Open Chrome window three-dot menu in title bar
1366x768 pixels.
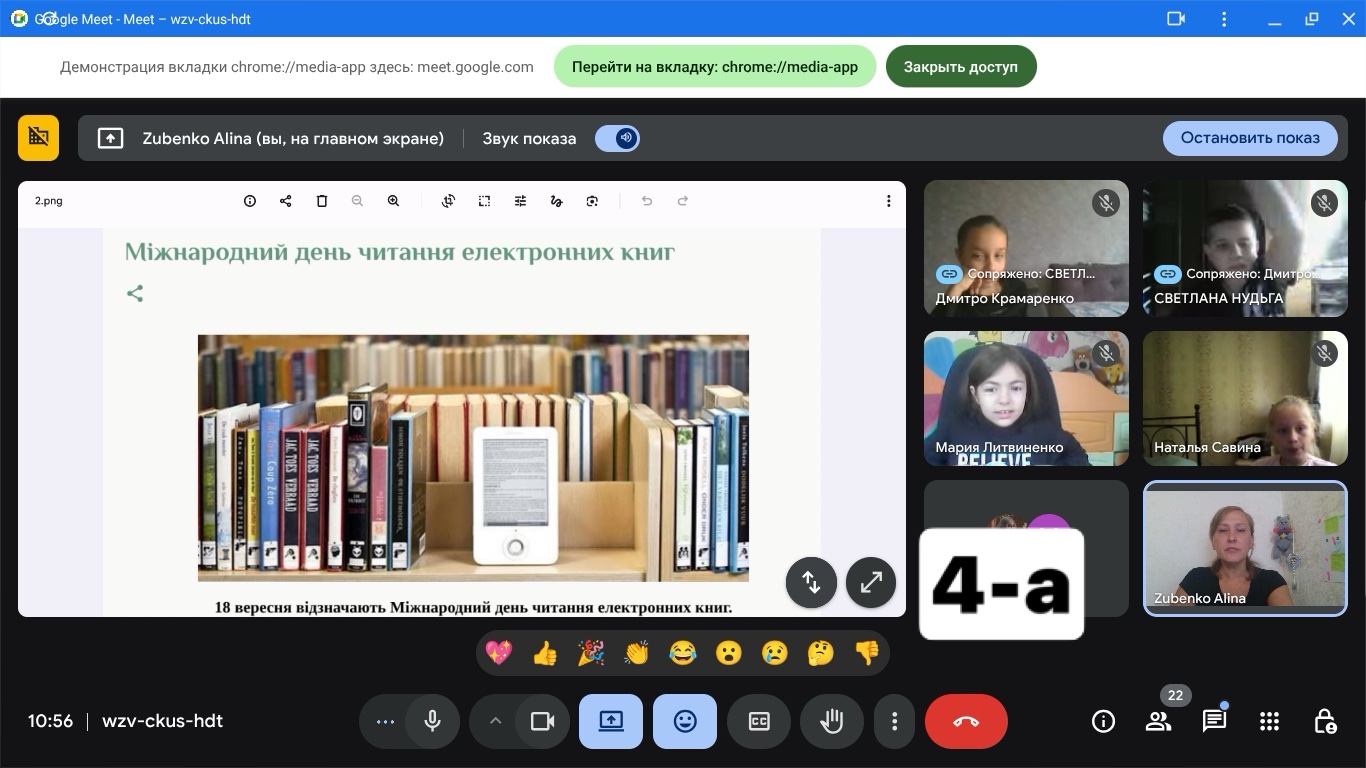pyautogui.click(x=1225, y=19)
